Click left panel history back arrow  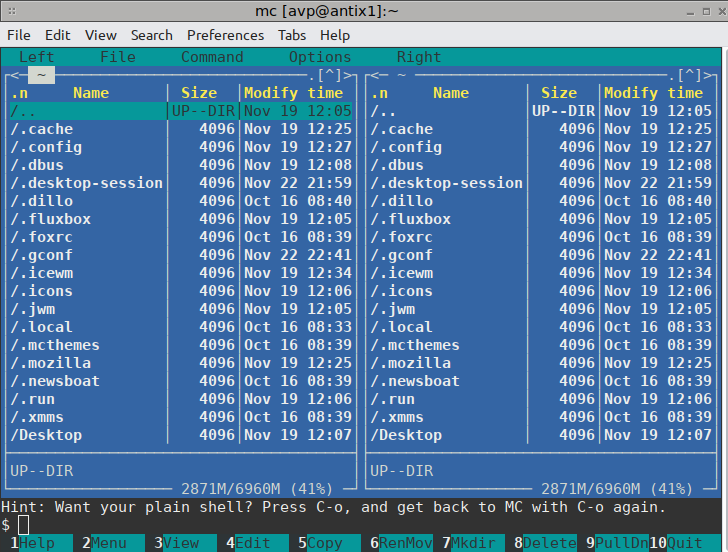[x=14, y=75]
